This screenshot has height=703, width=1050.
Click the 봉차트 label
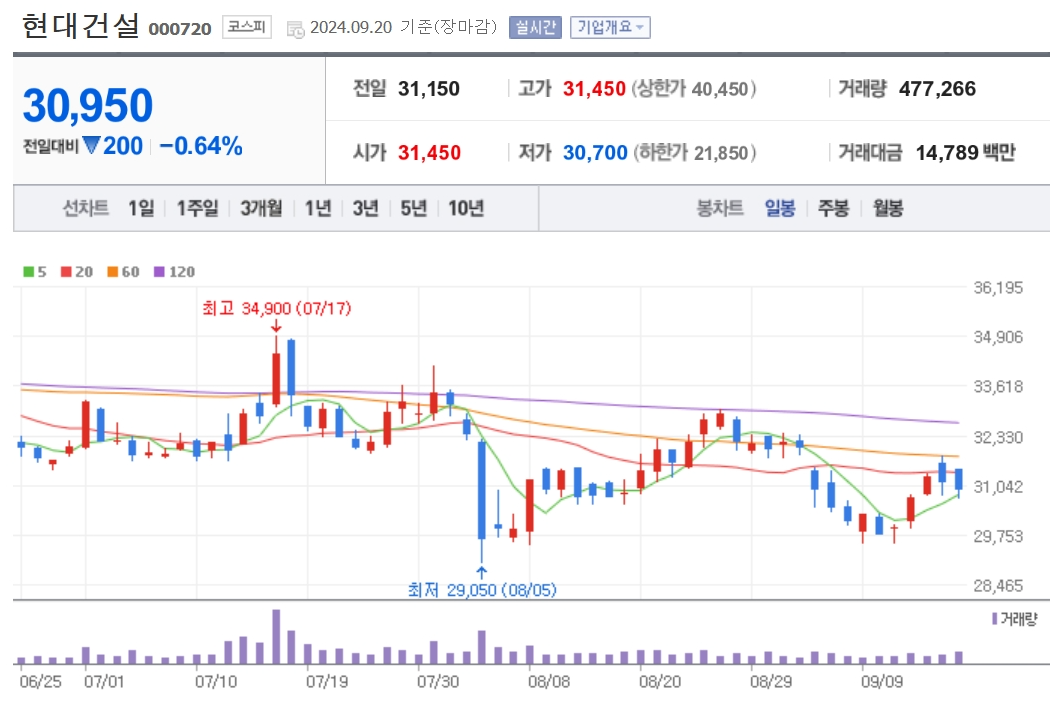click(x=720, y=208)
